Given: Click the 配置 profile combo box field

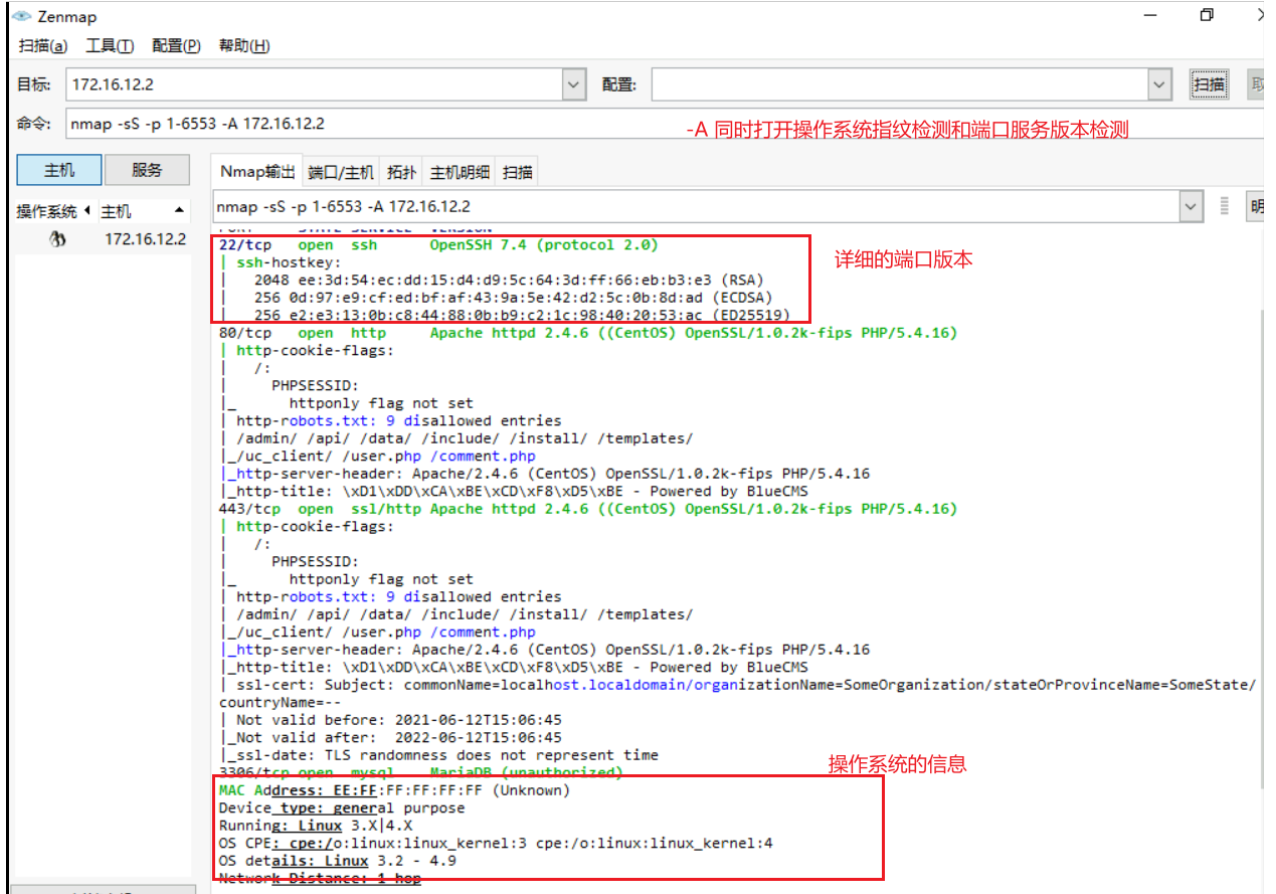Looking at the screenshot, I should click(899, 85).
